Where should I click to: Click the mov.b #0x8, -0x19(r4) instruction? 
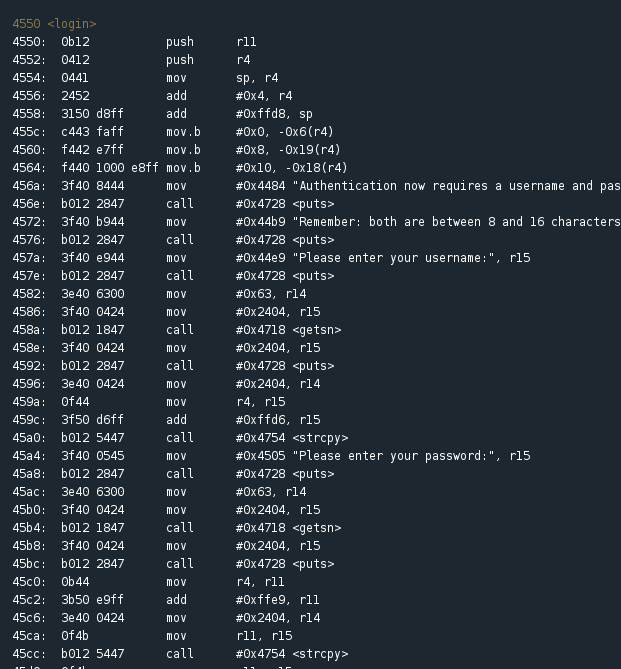point(176,150)
